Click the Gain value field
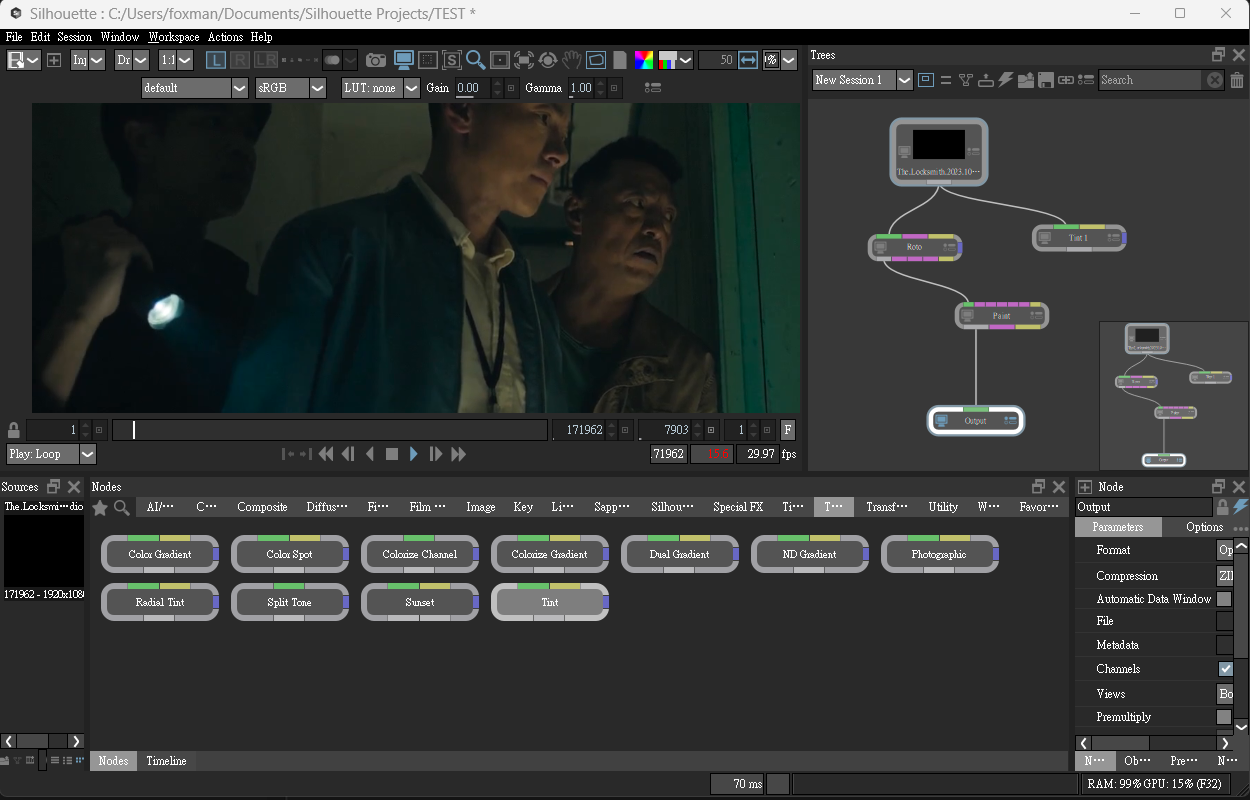 (x=474, y=88)
